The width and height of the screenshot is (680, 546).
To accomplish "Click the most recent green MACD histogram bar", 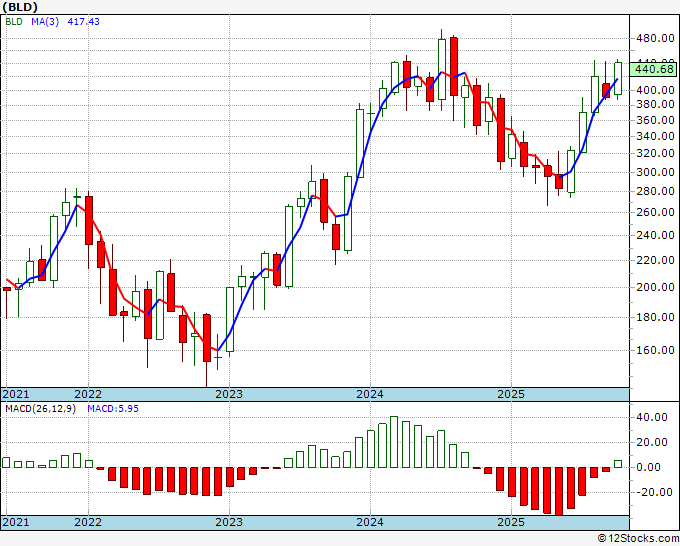I will [x=618, y=464].
